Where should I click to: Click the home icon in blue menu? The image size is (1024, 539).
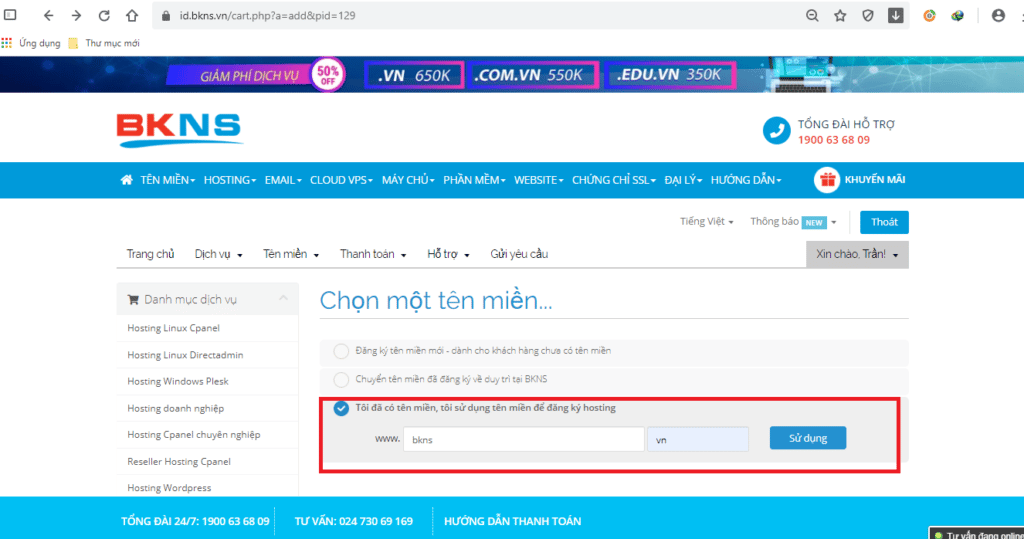tap(126, 180)
